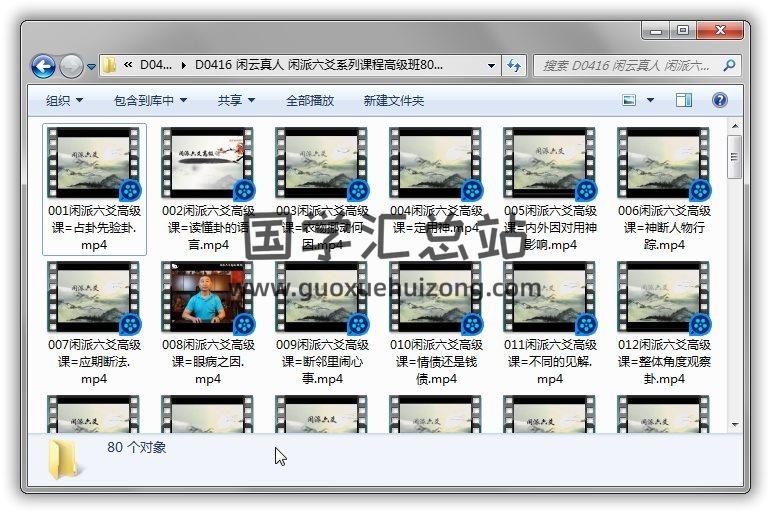The height and width of the screenshot is (514, 771).
Task: Open the 共享 menu
Action: pyautogui.click(x=236, y=101)
